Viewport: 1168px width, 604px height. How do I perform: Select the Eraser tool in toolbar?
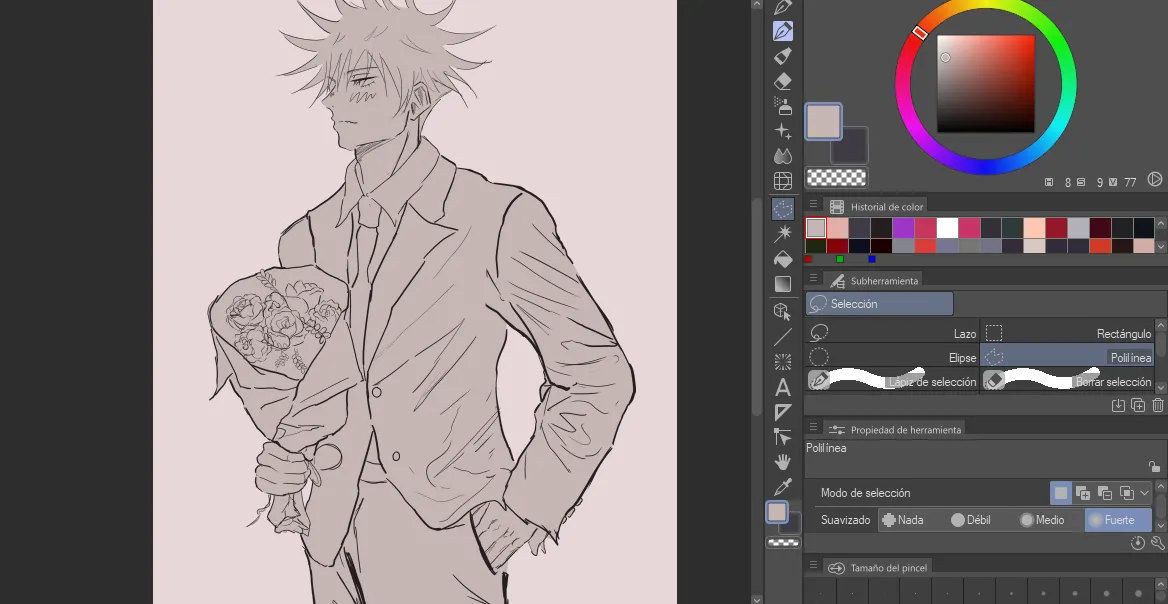[783, 81]
